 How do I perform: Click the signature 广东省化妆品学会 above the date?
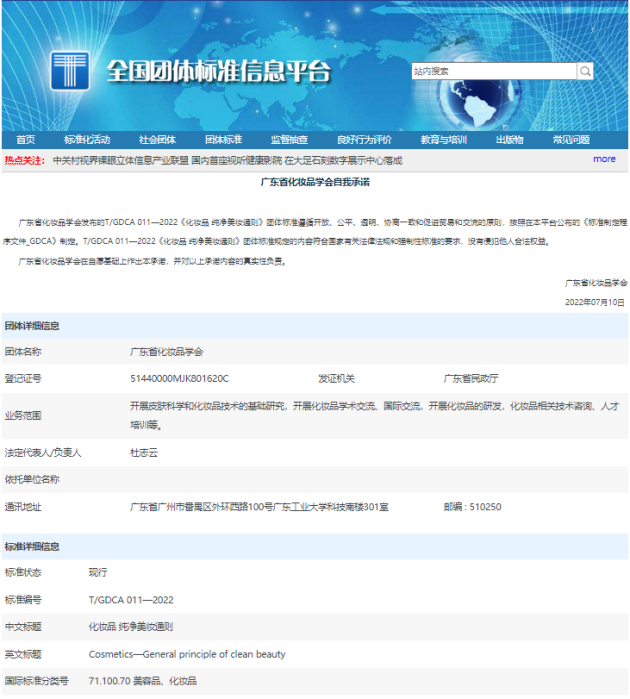pyautogui.click(x=596, y=283)
